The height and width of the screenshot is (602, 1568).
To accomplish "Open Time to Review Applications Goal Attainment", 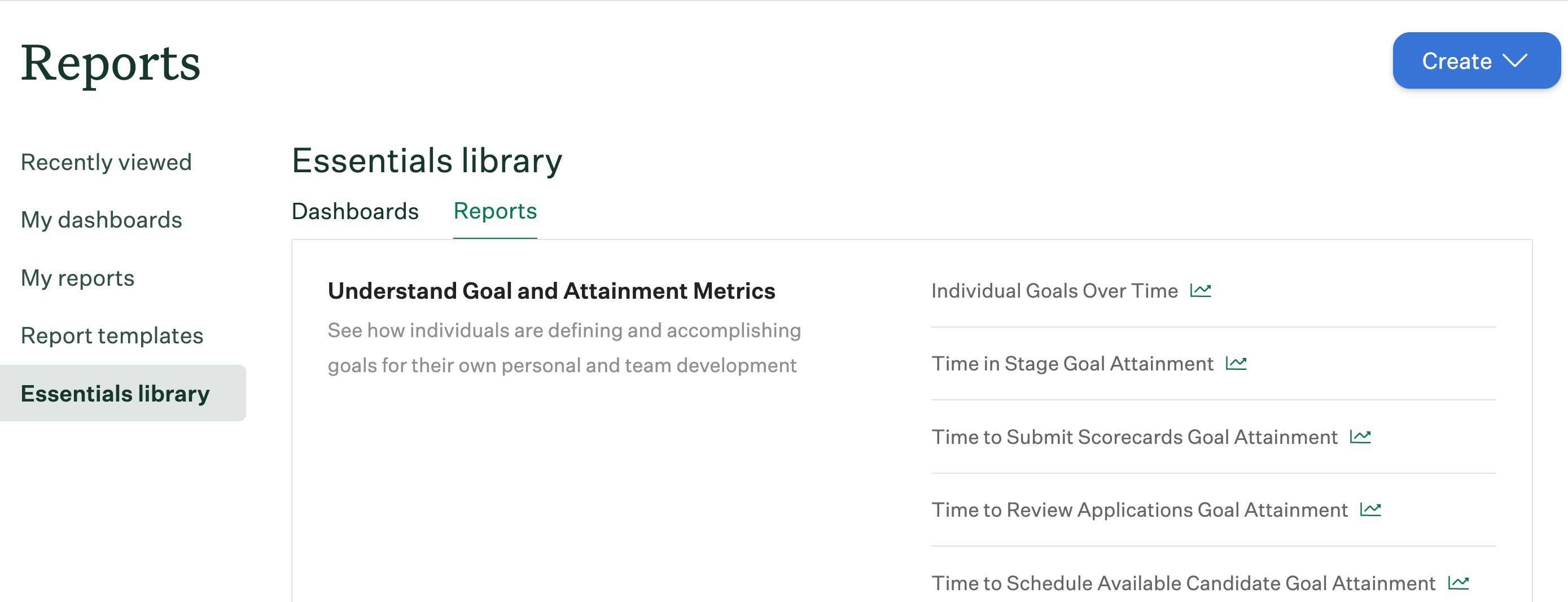I will click(1140, 509).
